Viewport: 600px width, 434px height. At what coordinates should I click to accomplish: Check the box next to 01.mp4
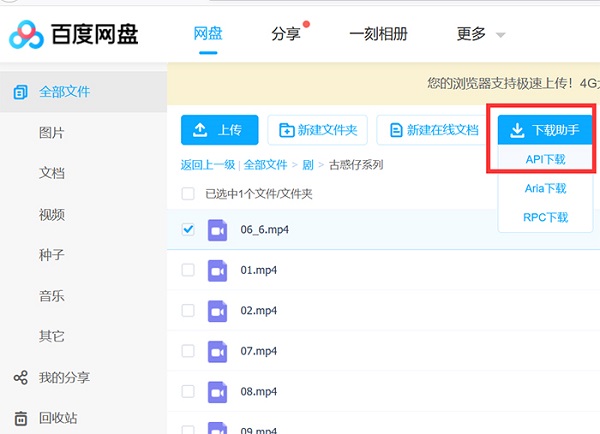(x=188, y=270)
